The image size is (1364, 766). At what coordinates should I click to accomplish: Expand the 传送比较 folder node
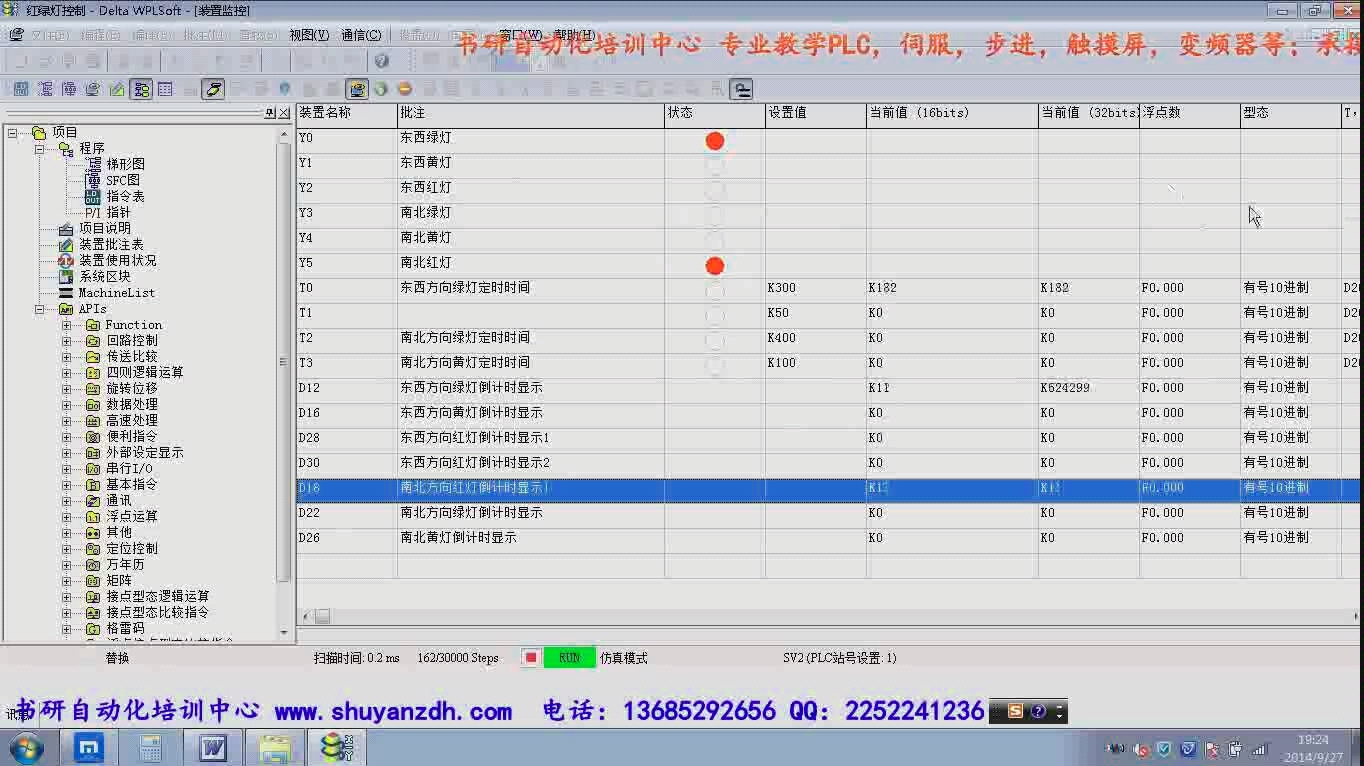67,357
